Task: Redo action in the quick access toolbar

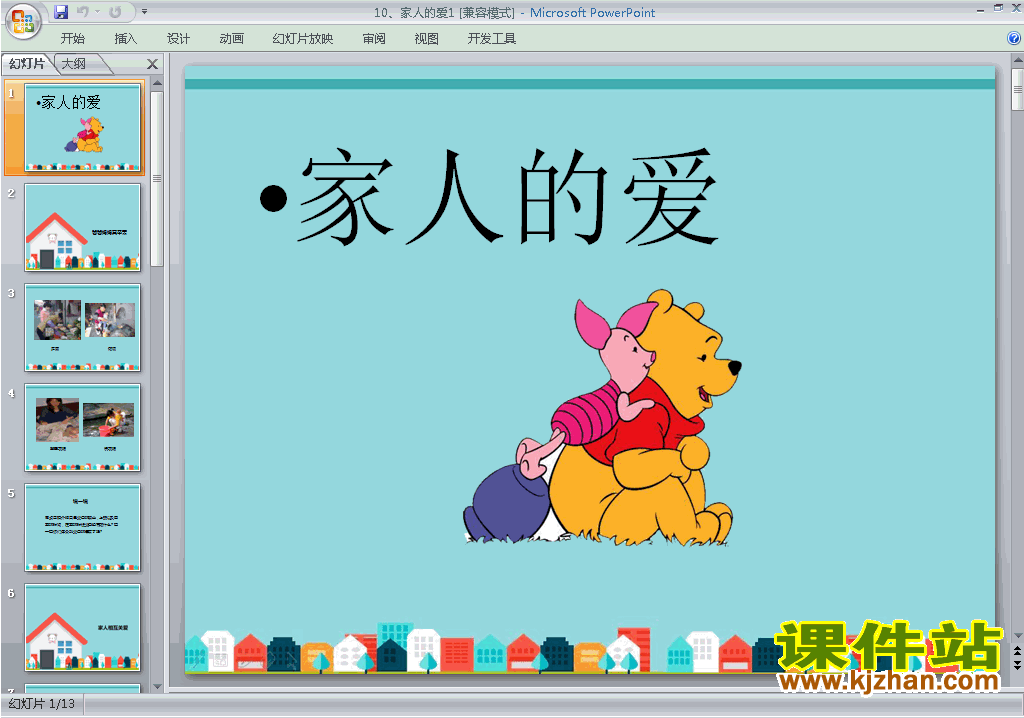Action: 116,12
